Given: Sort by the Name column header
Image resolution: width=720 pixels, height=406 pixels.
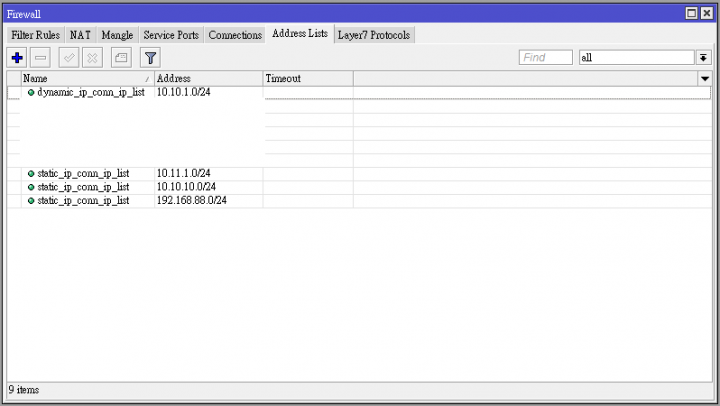Looking at the screenshot, I should [x=87, y=79].
